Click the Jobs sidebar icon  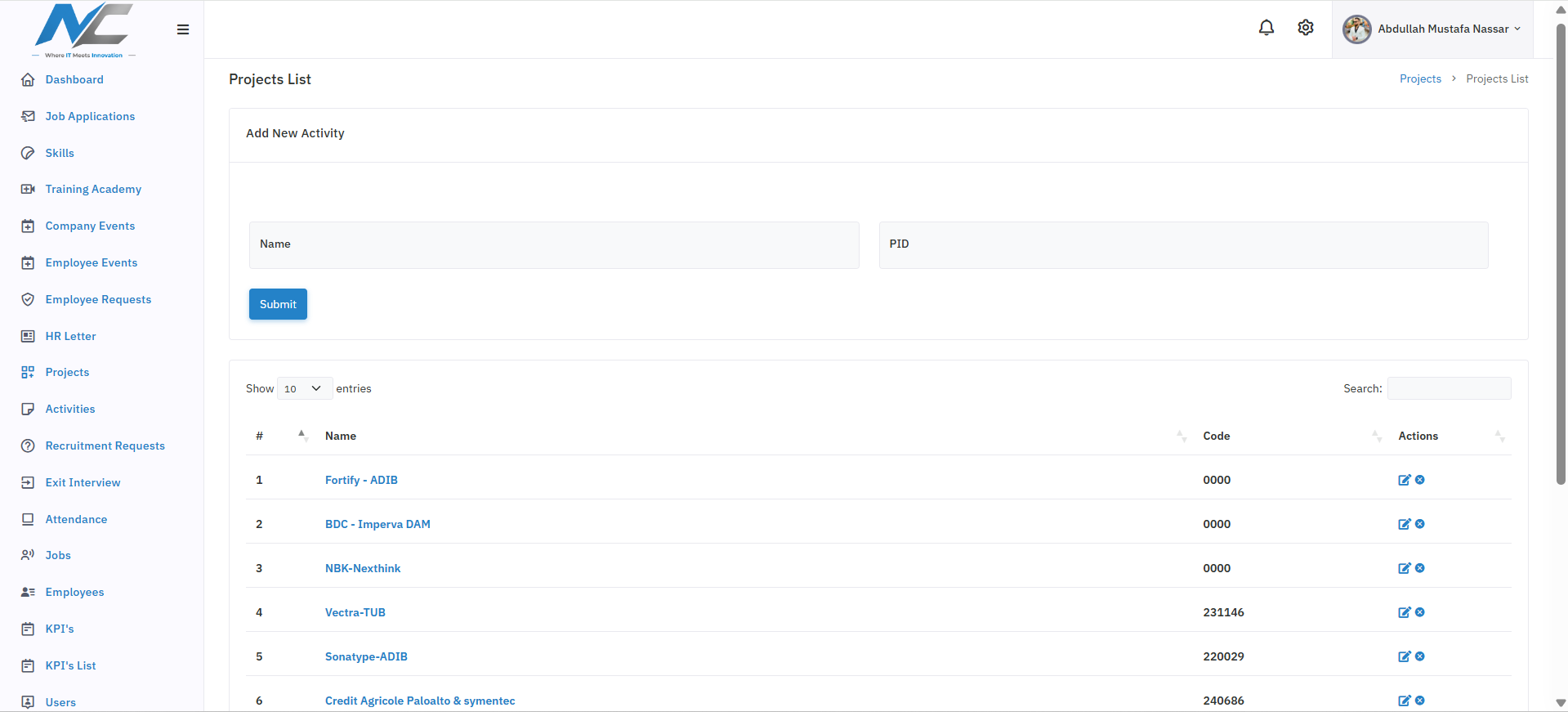(x=28, y=555)
